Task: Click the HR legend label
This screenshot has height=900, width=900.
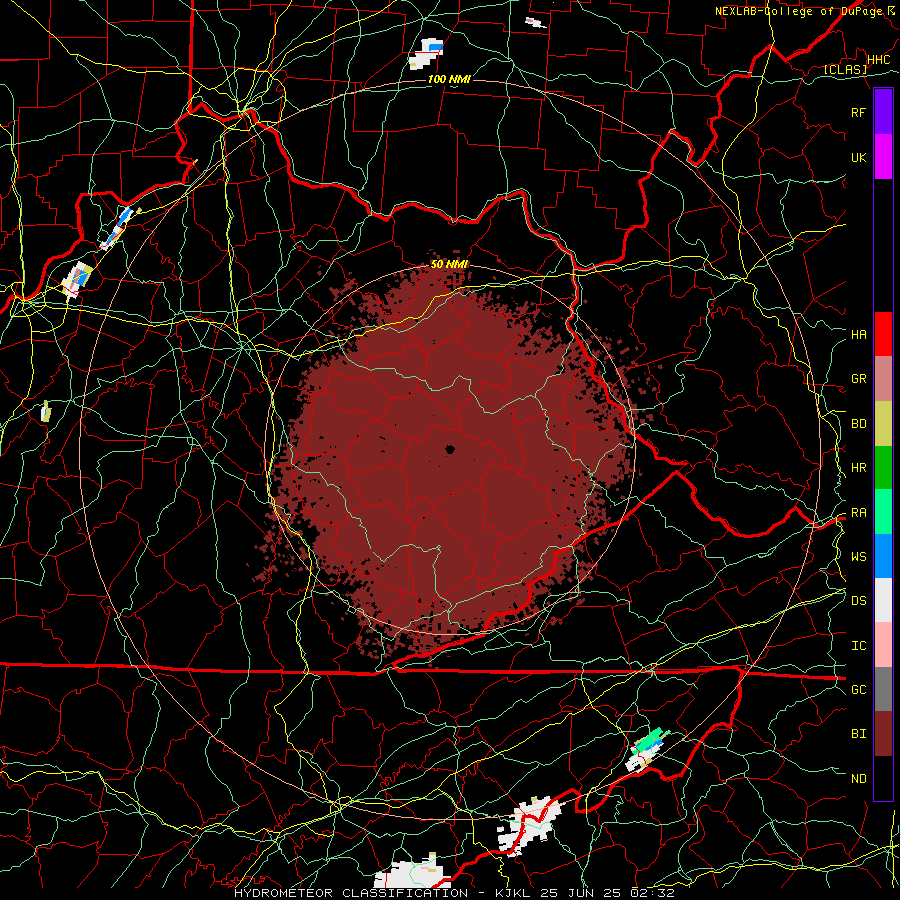Action: pyautogui.click(x=859, y=468)
